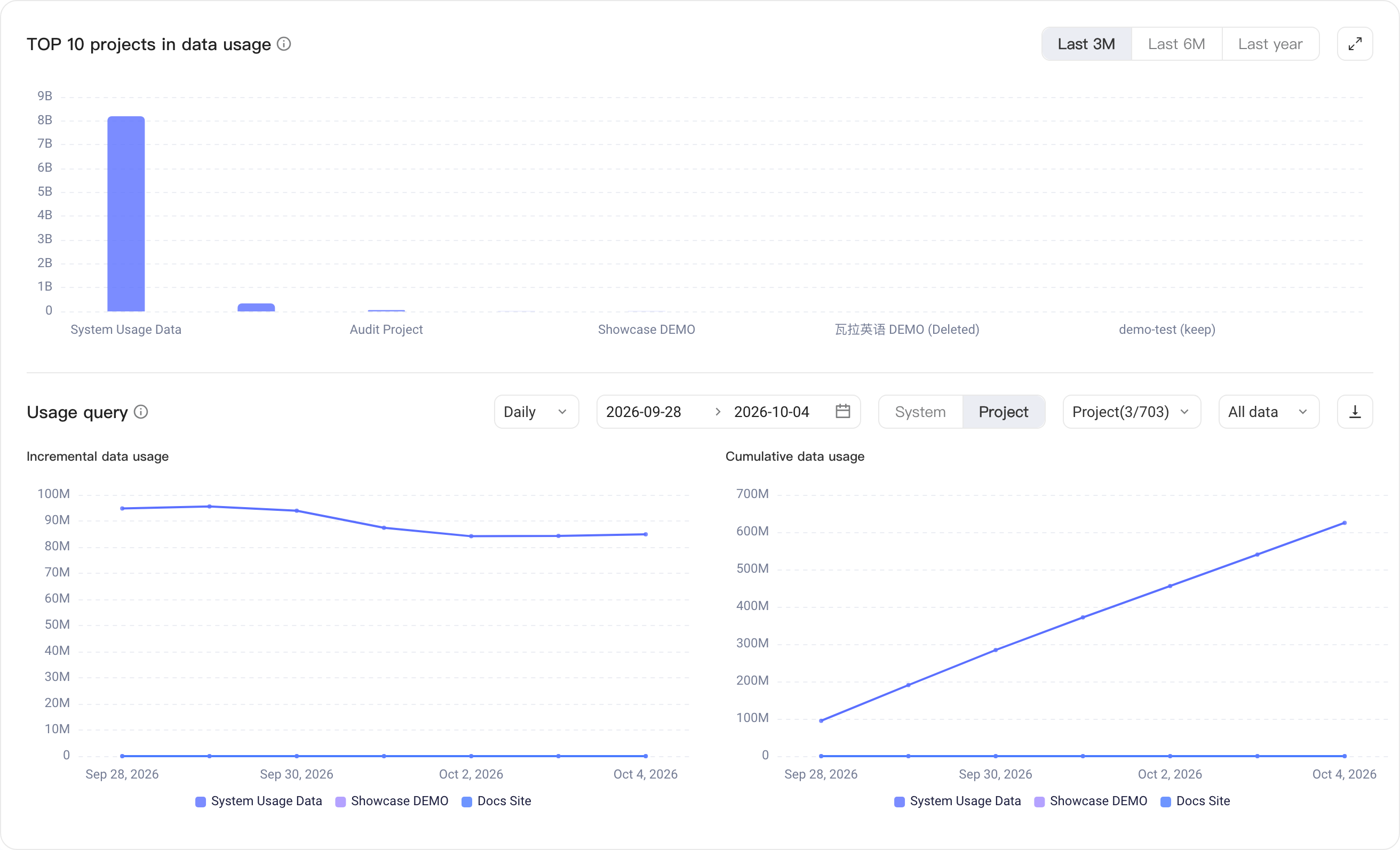1400x850 pixels.
Task: Toggle System Usage Data legend in Incremental chart
Action: coord(259,801)
